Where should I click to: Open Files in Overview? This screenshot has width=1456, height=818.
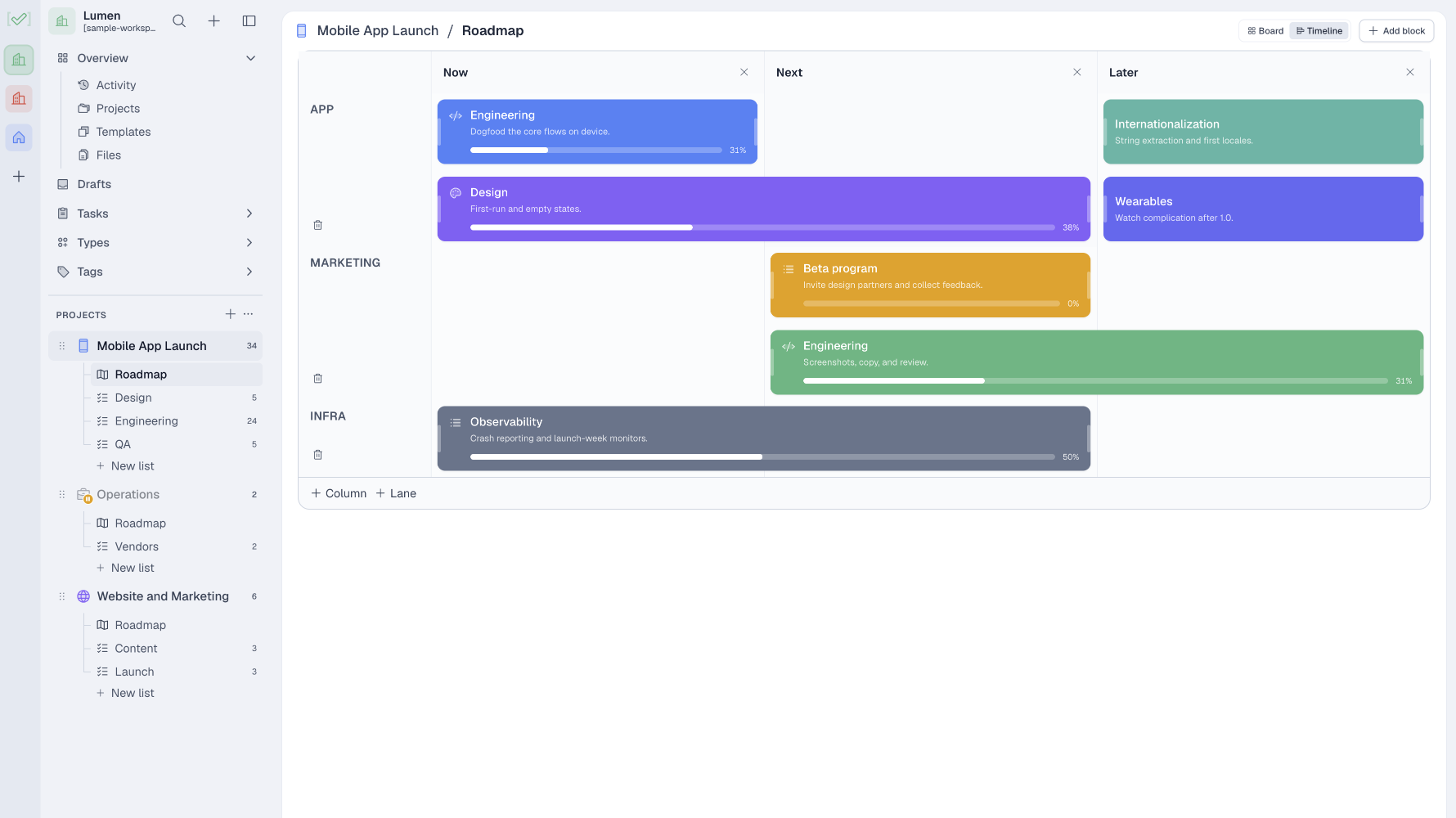click(109, 155)
